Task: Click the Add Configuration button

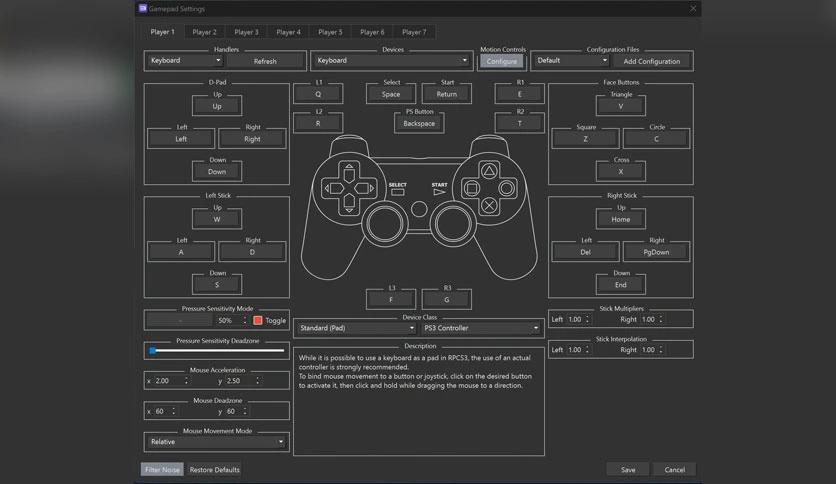Action: (x=652, y=61)
